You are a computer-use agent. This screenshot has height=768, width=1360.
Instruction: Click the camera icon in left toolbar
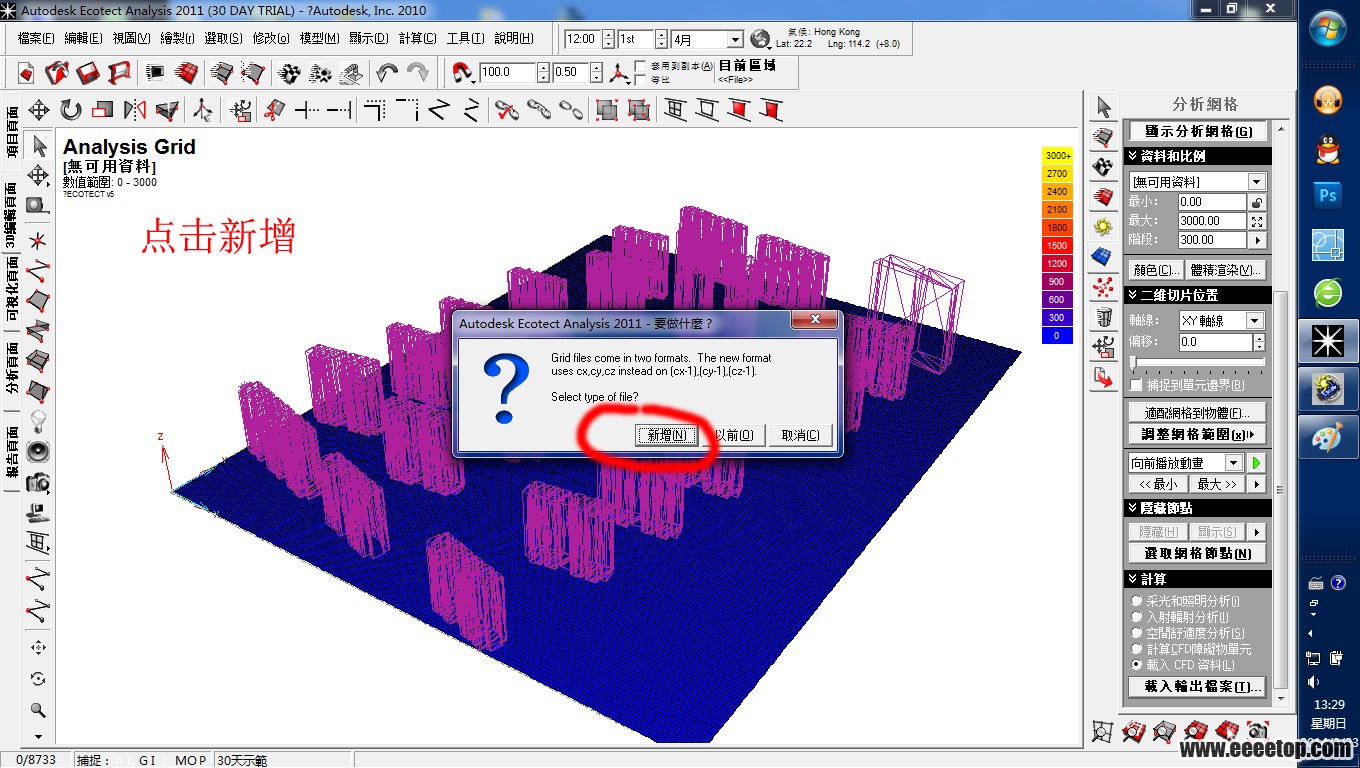pyautogui.click(x=38, y=482)
